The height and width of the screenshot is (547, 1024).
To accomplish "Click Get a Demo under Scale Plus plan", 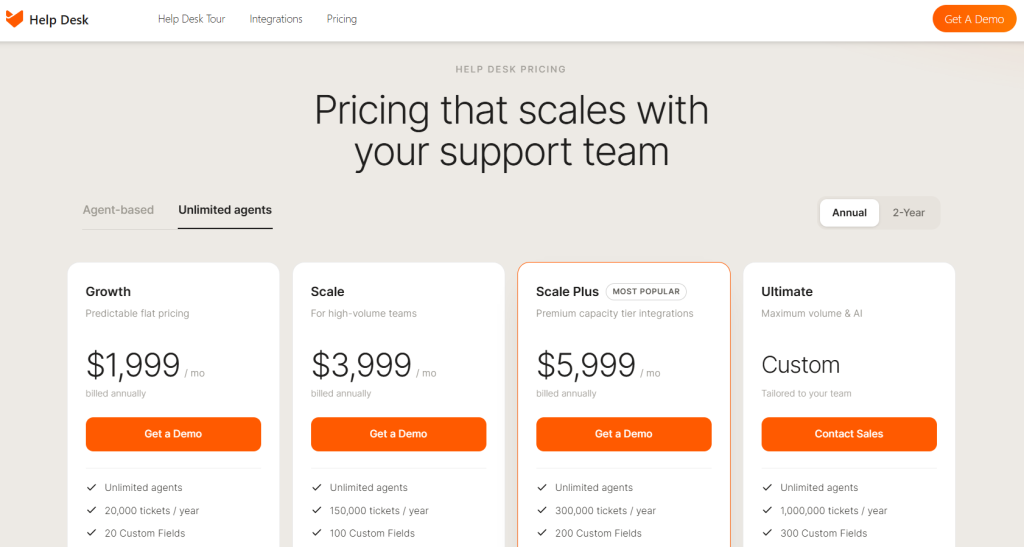I will pyautogui.click(x=624, y=434).
